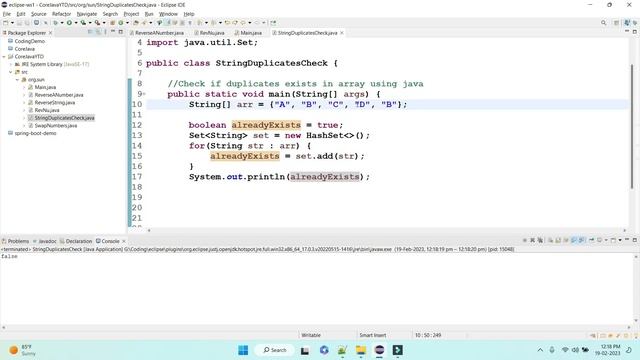Open the Source menu
The width and height of the screenshot is (640, 360).
coord(39,14)
